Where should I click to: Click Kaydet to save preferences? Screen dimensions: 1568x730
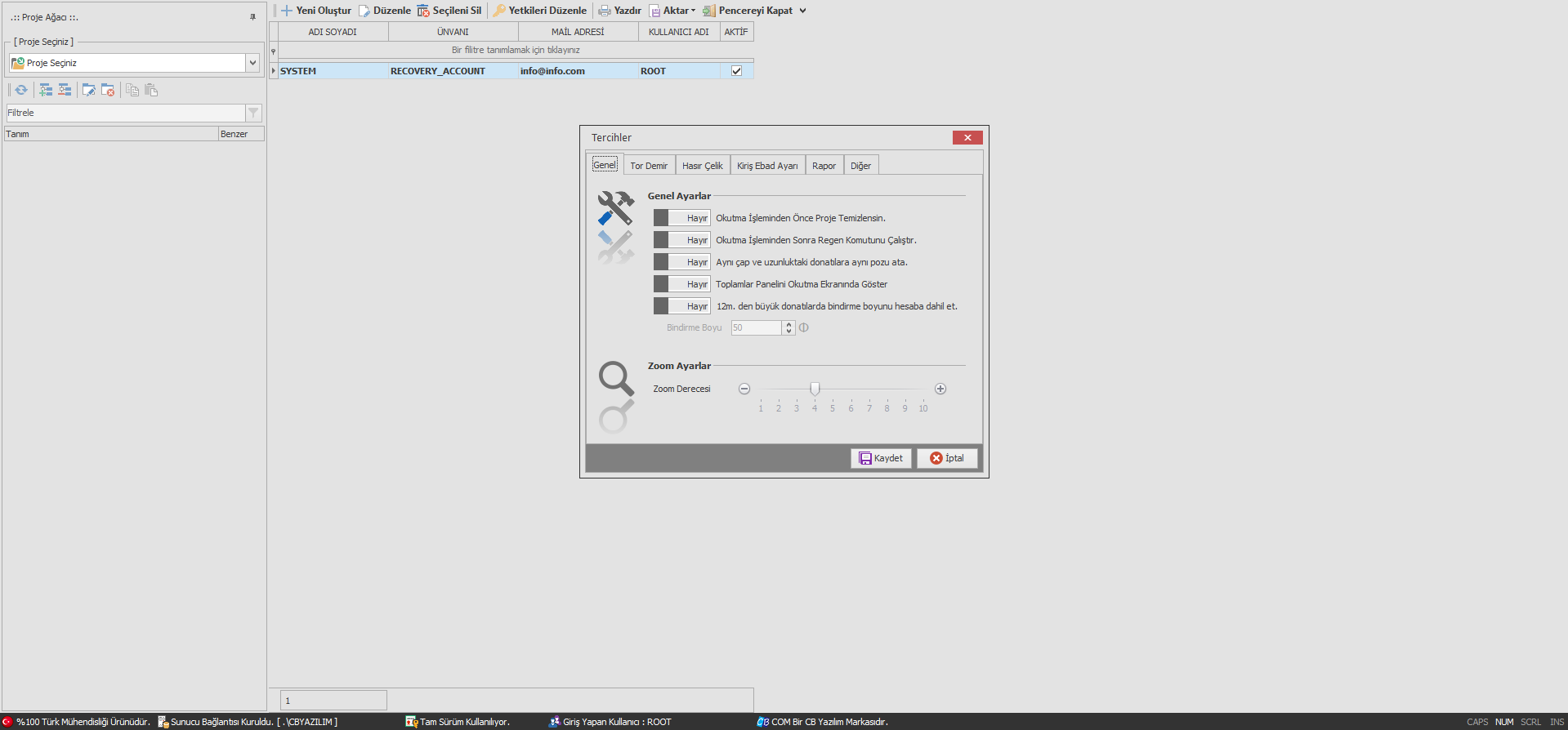coord(881,458)
